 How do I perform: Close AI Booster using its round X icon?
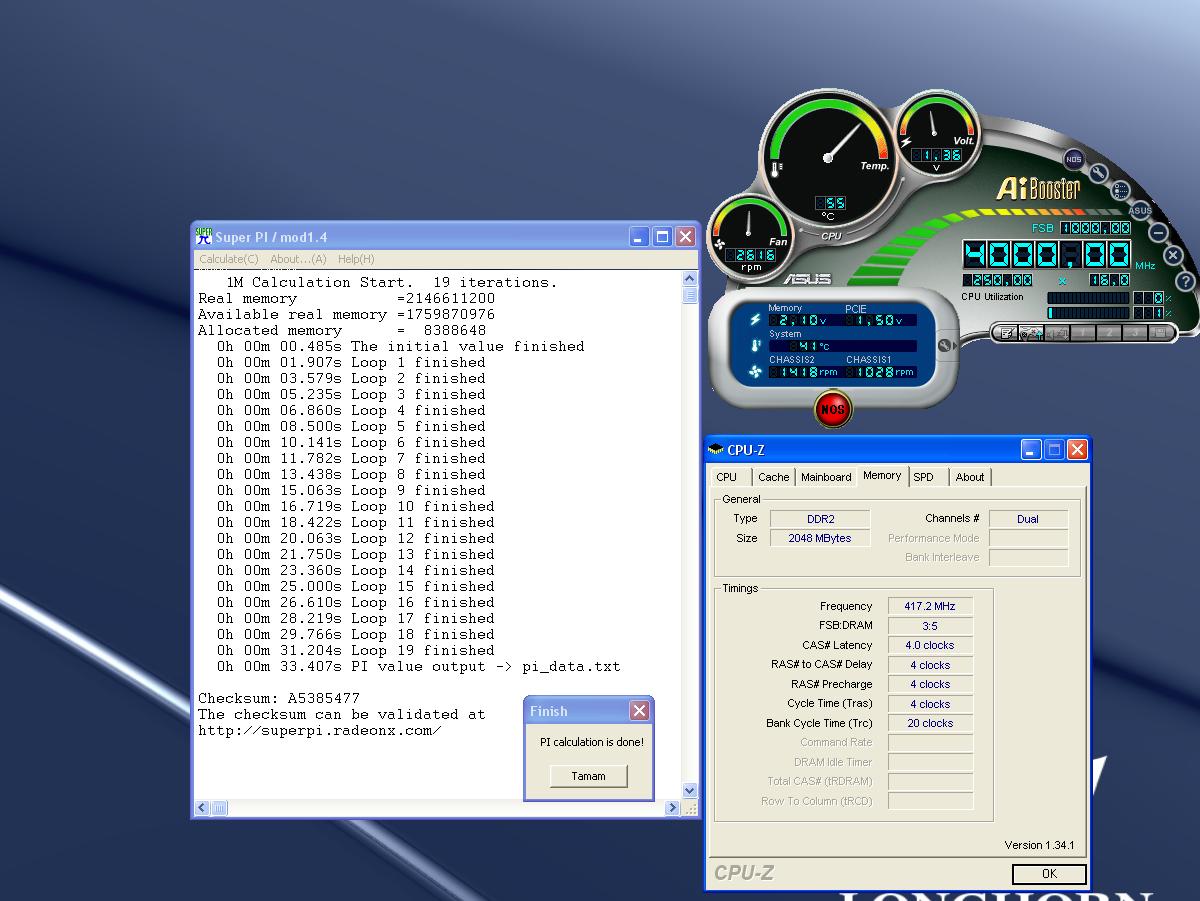(x=1173, y=255)
